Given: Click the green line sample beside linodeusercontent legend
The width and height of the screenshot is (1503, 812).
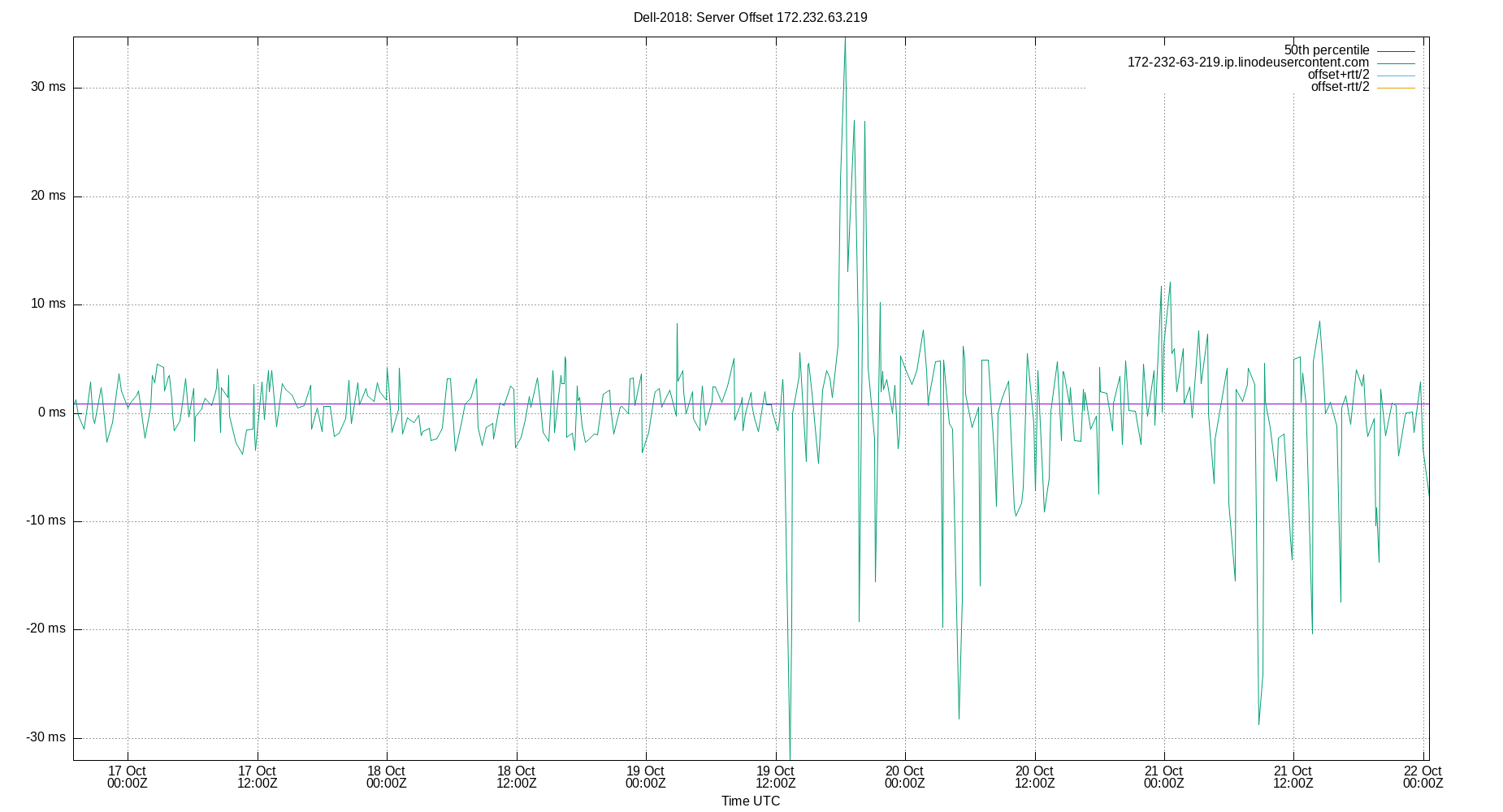Looking at the screenshot, I should point(1396,63).
